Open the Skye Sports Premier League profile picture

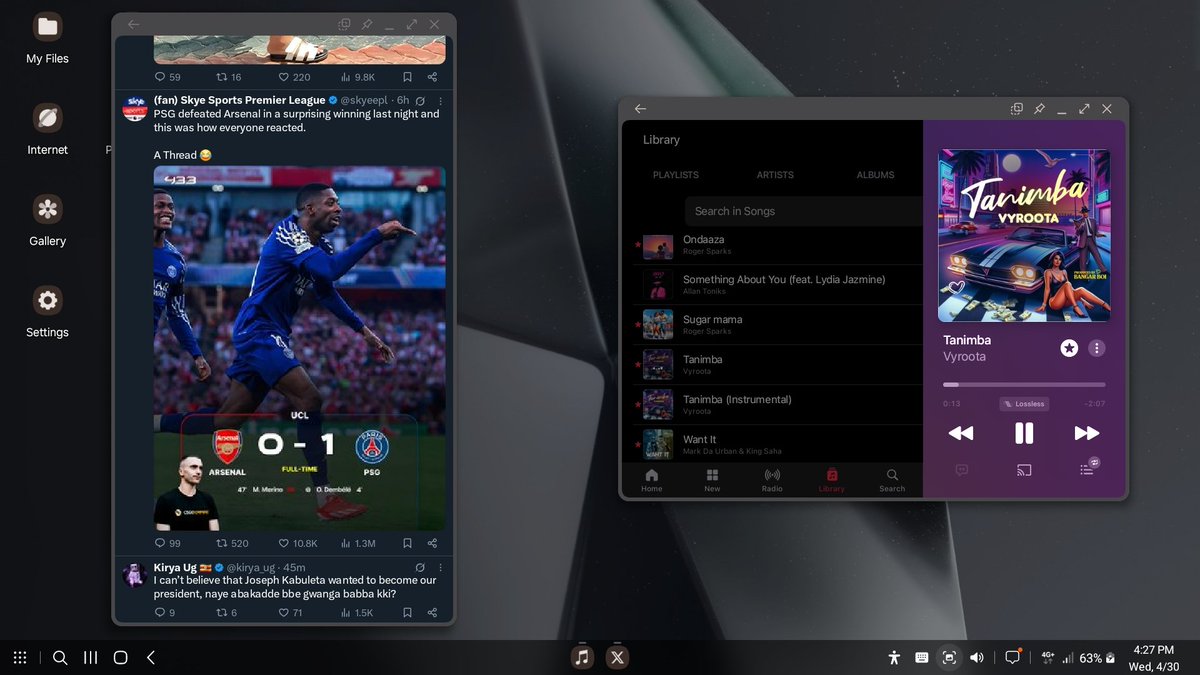pos(135,108)
